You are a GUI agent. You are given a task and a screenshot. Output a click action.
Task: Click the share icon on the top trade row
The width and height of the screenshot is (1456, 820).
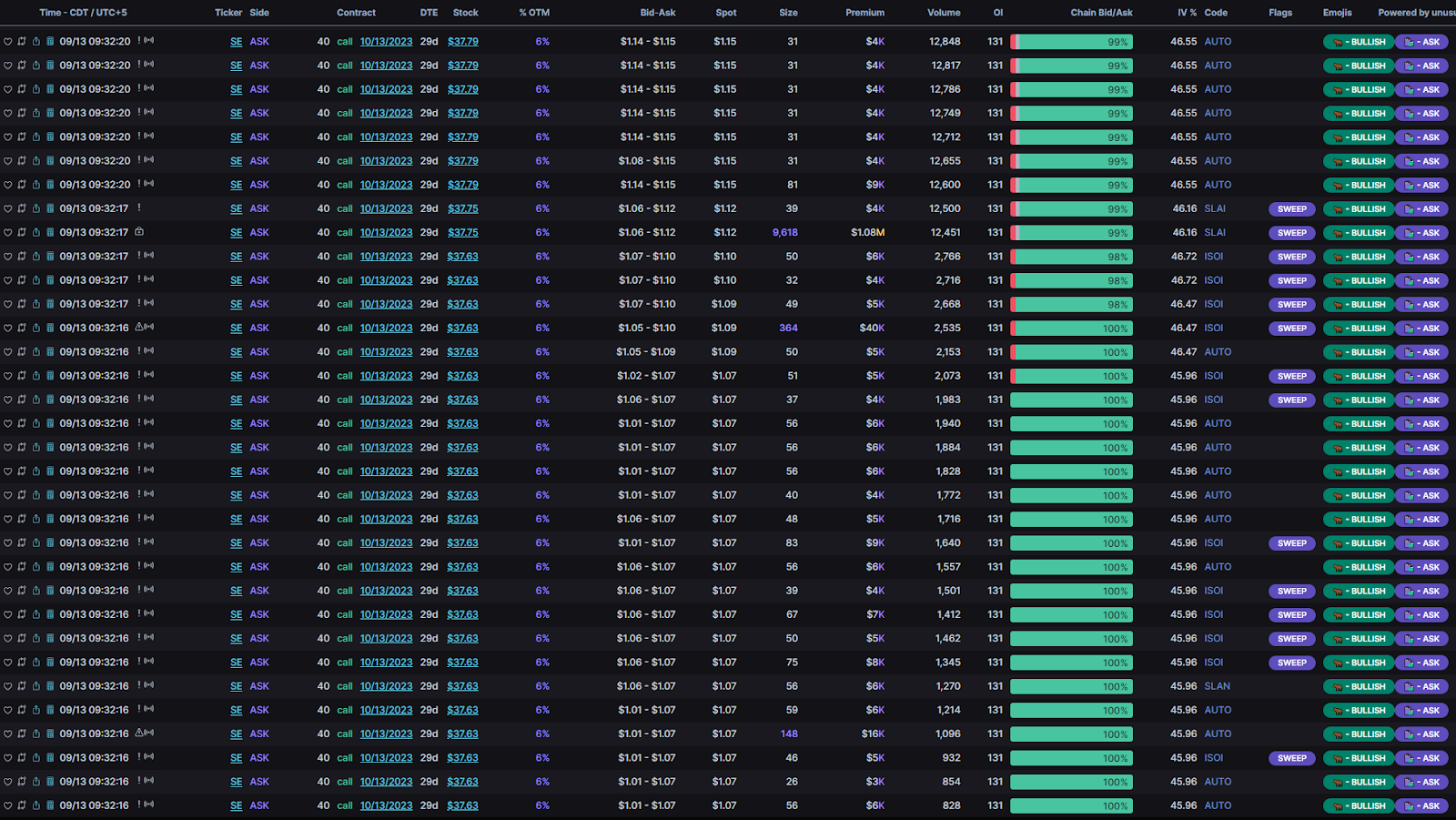pyautogui.click(x=35, y=41)
